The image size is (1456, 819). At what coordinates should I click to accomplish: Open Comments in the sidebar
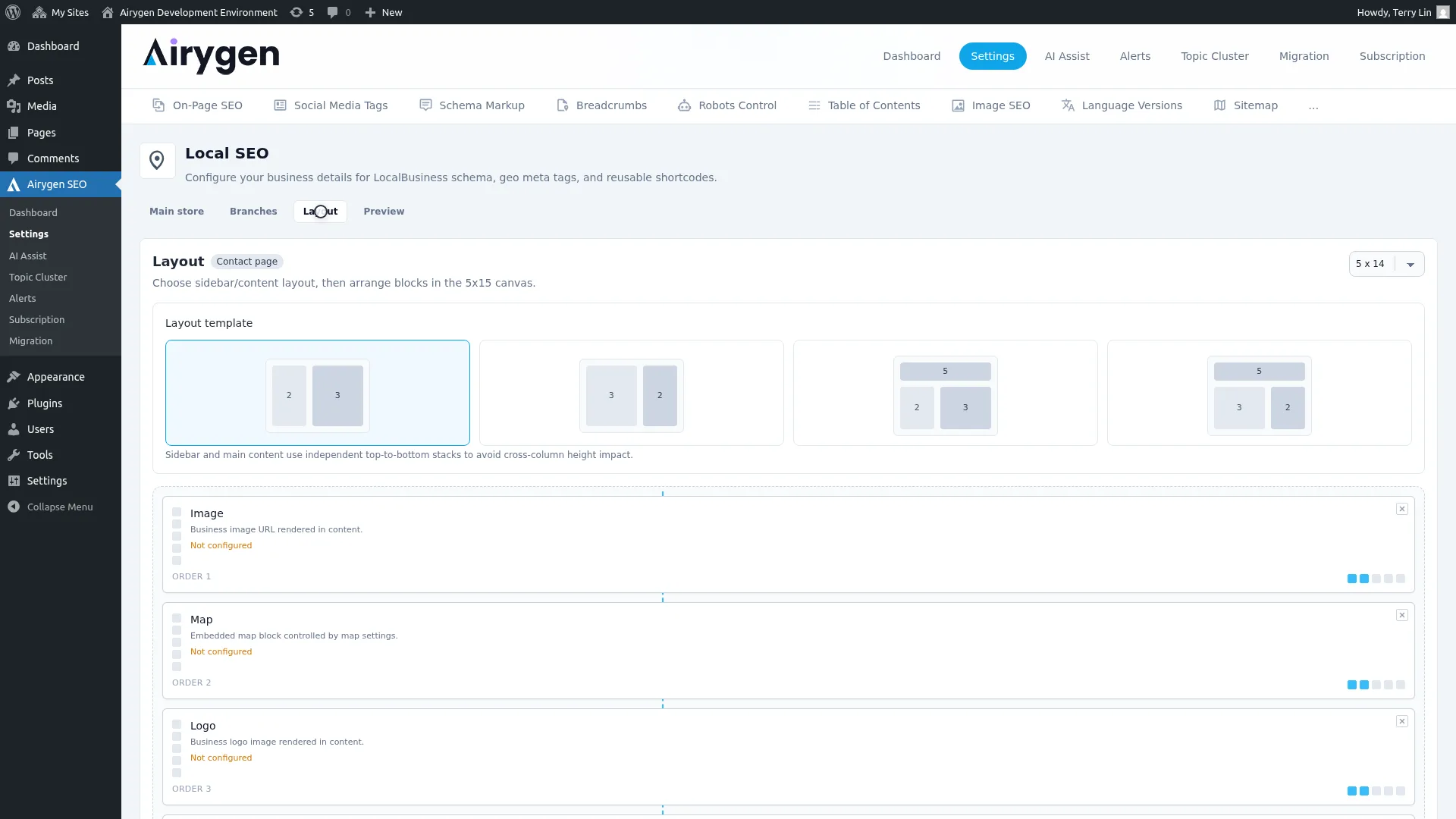pos(61,158)
